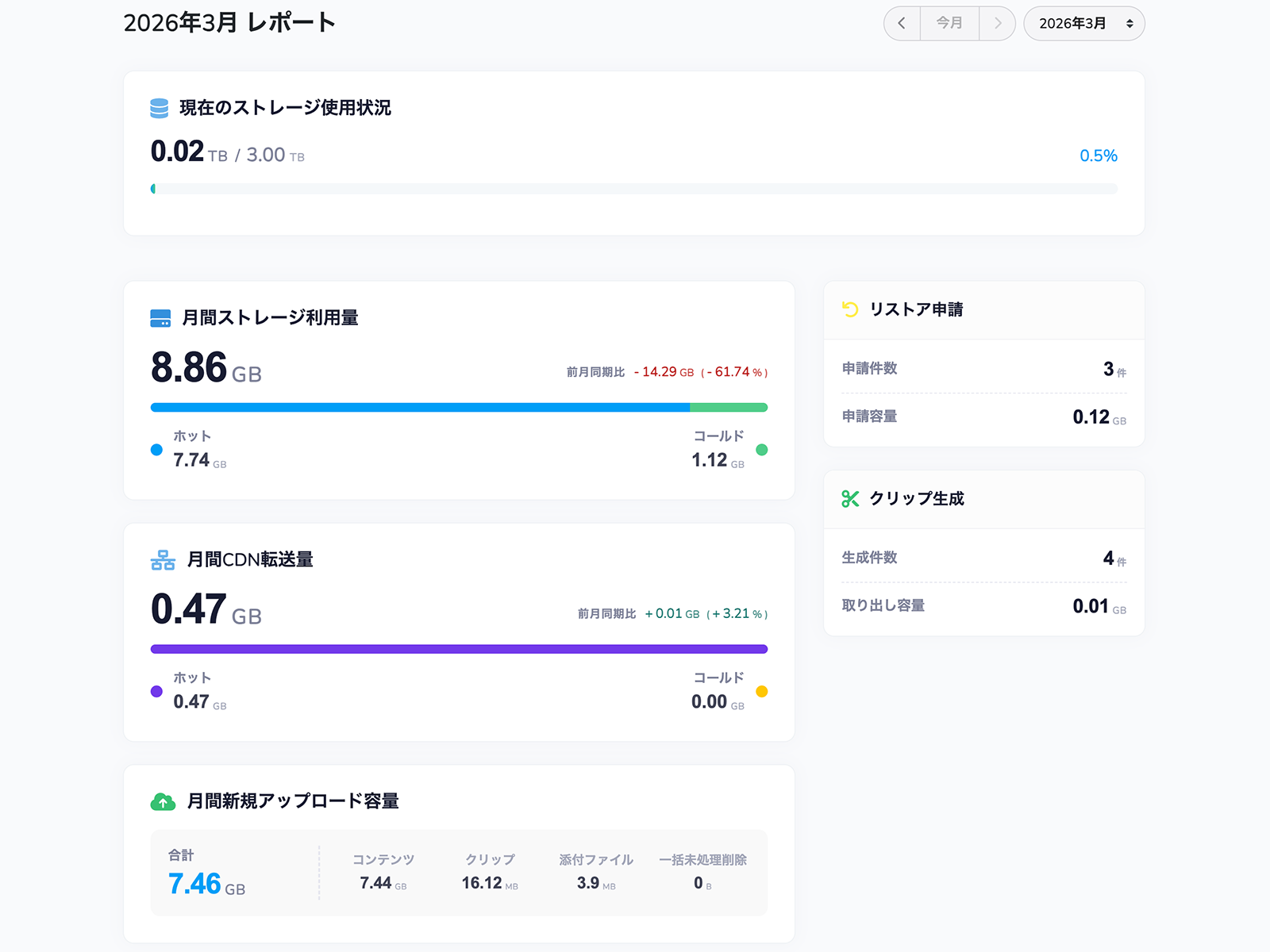Click the 8.86 GB monthly storage value

(x=206, y=368)
